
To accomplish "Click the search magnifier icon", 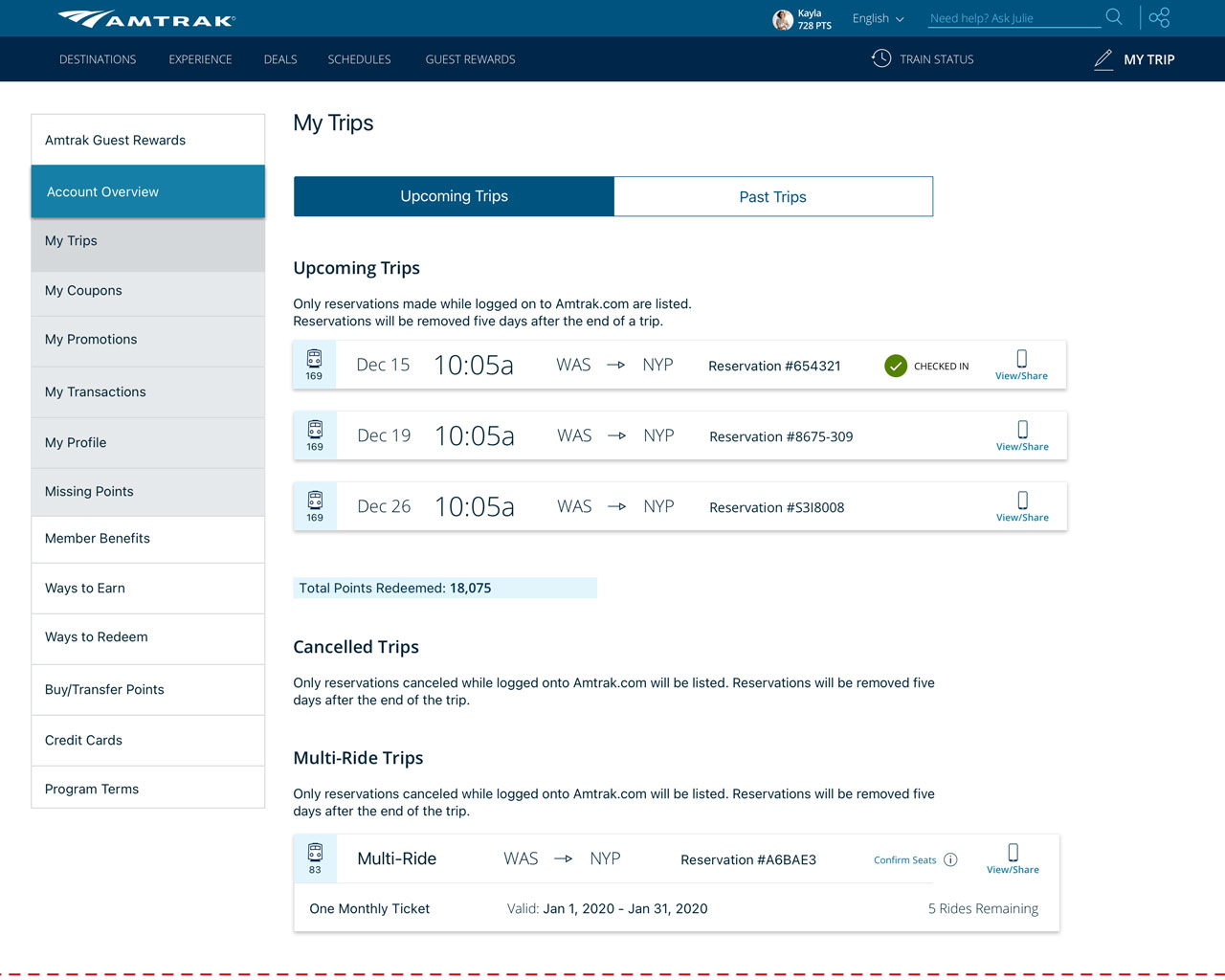I will click(1114, 17).
